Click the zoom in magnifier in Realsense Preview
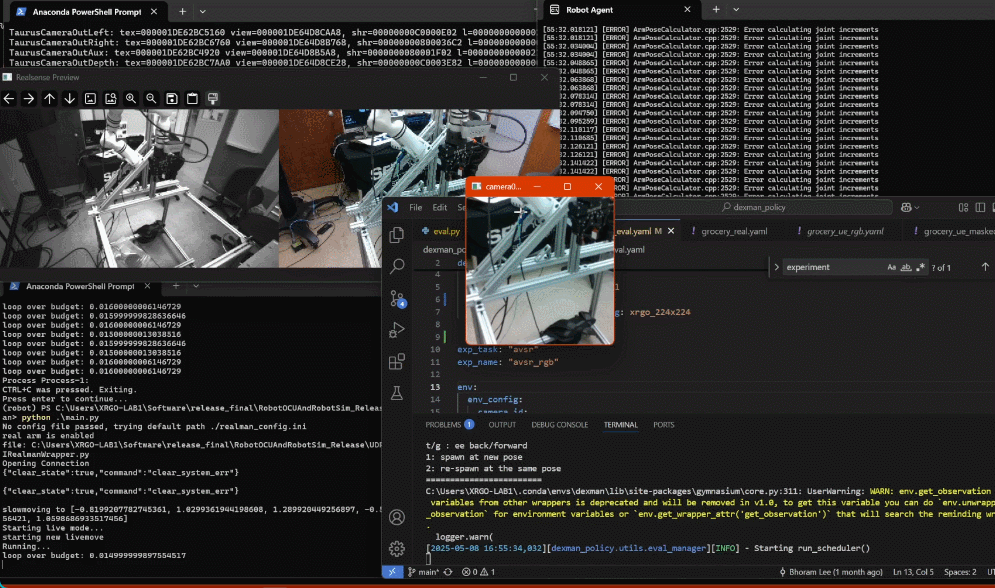This screenshot has height=588, width=995. (x=131, y=98)
